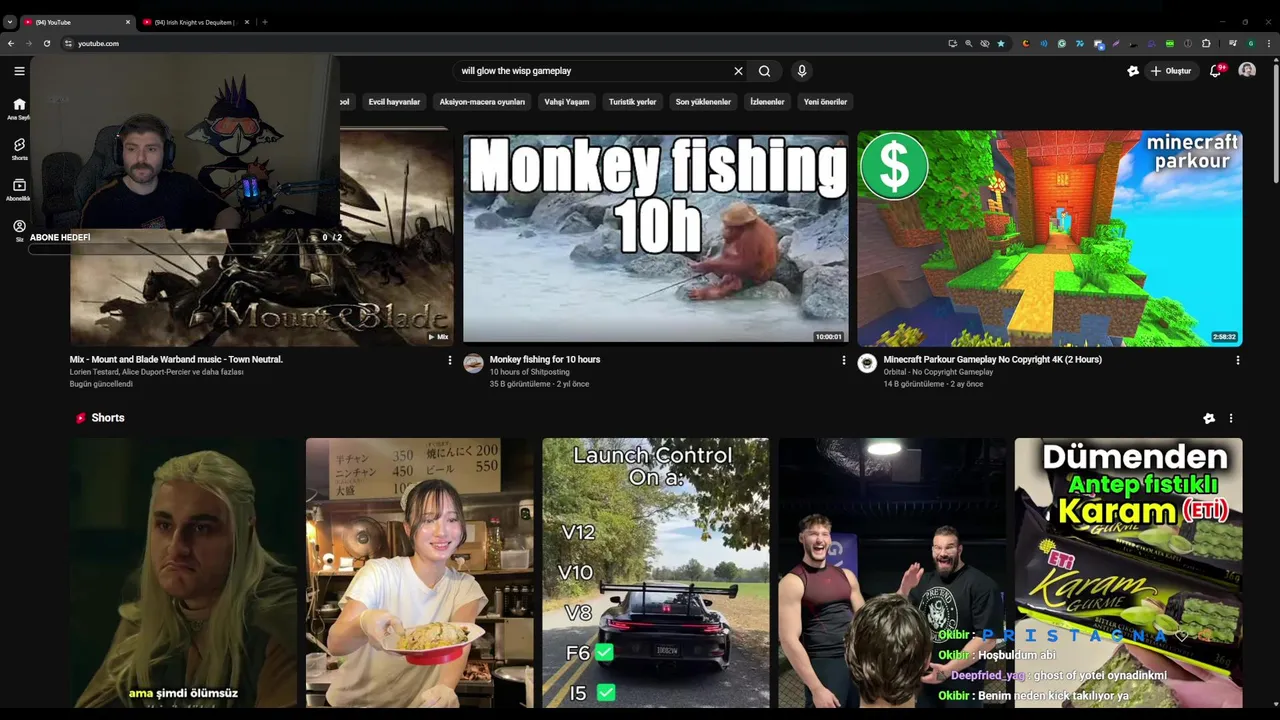
Task: Click title Minecraft Parkour Gameplay No Copyright
Action: pos(992,359)
